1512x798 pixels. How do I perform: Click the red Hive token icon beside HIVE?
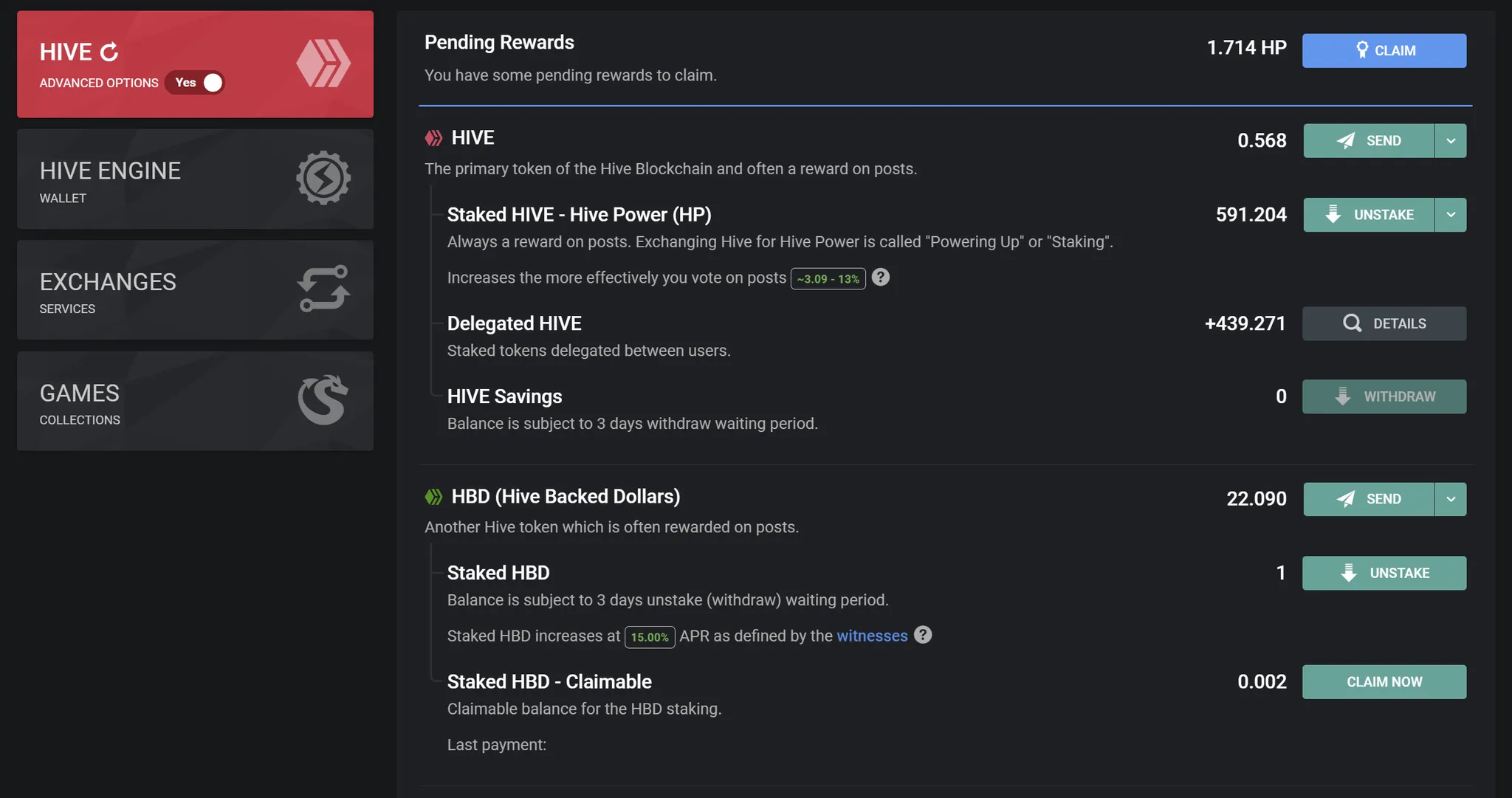click(x=433, y=138)
